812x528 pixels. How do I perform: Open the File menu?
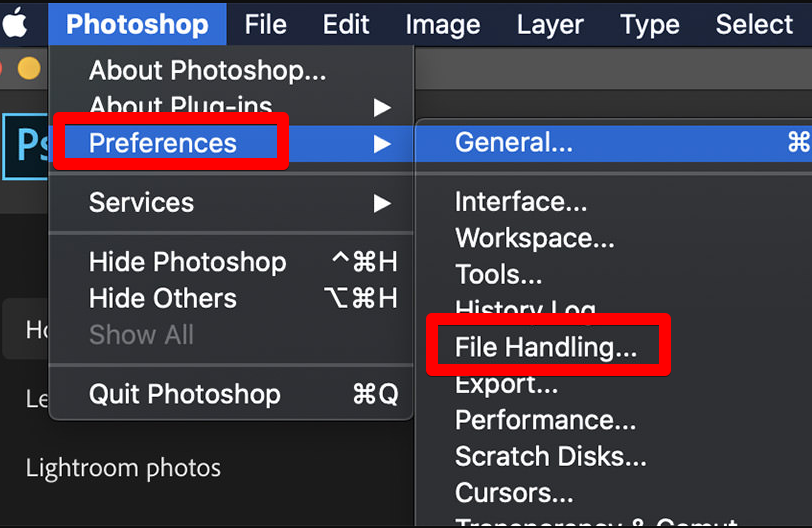[265, 24]
